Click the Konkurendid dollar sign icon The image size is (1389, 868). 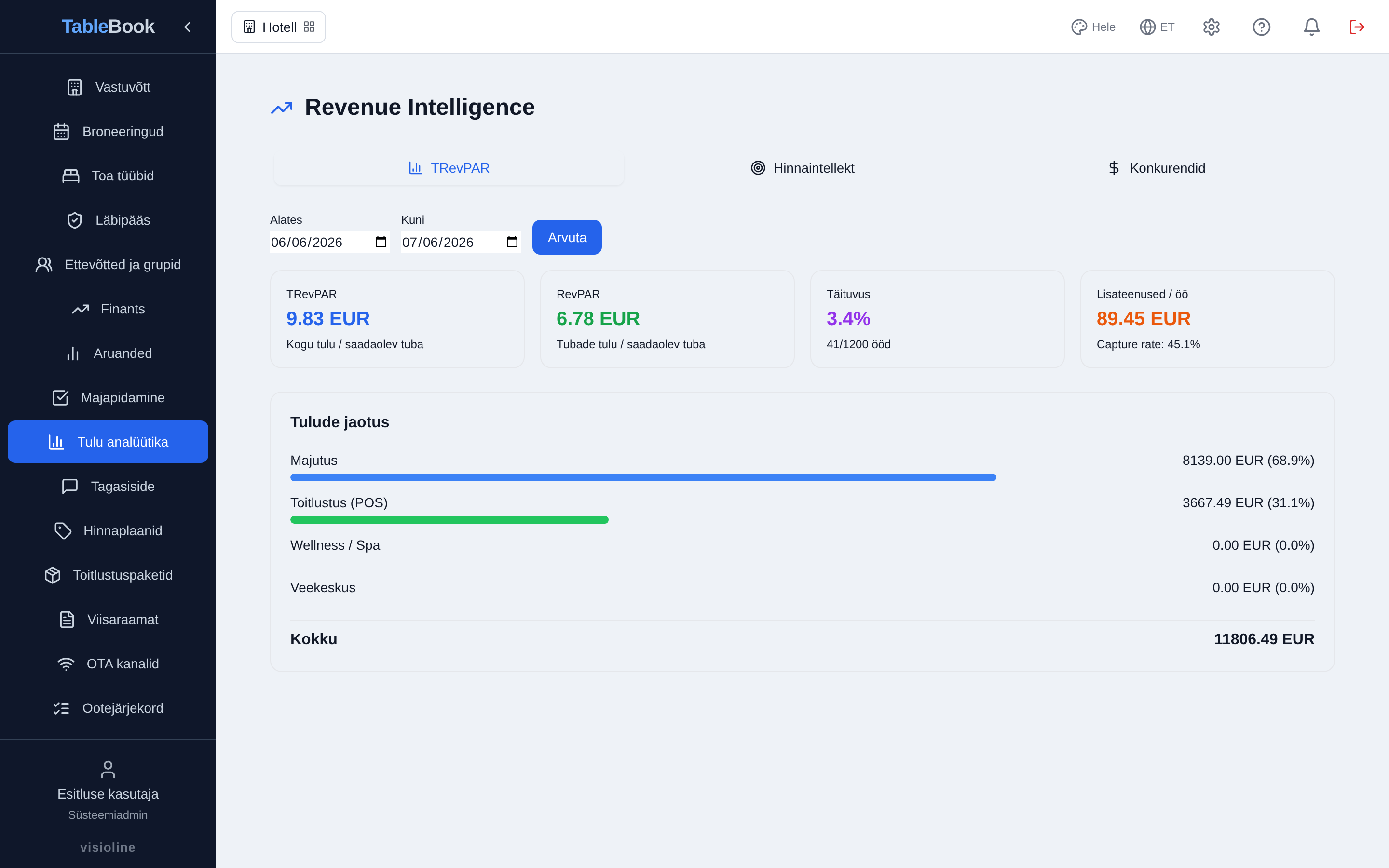point(1114,168)
